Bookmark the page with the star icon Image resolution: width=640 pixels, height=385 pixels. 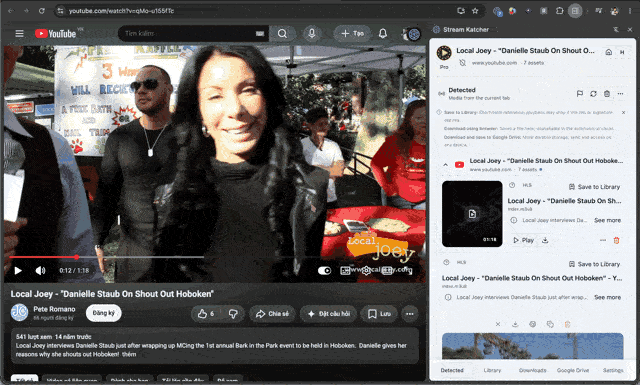(475, 11)
